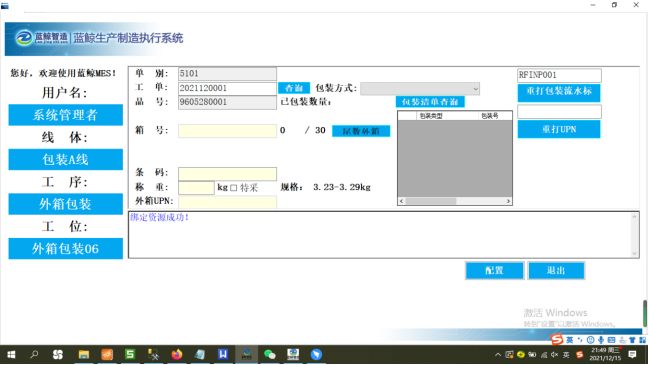Focus the 条码 input field

227,174
